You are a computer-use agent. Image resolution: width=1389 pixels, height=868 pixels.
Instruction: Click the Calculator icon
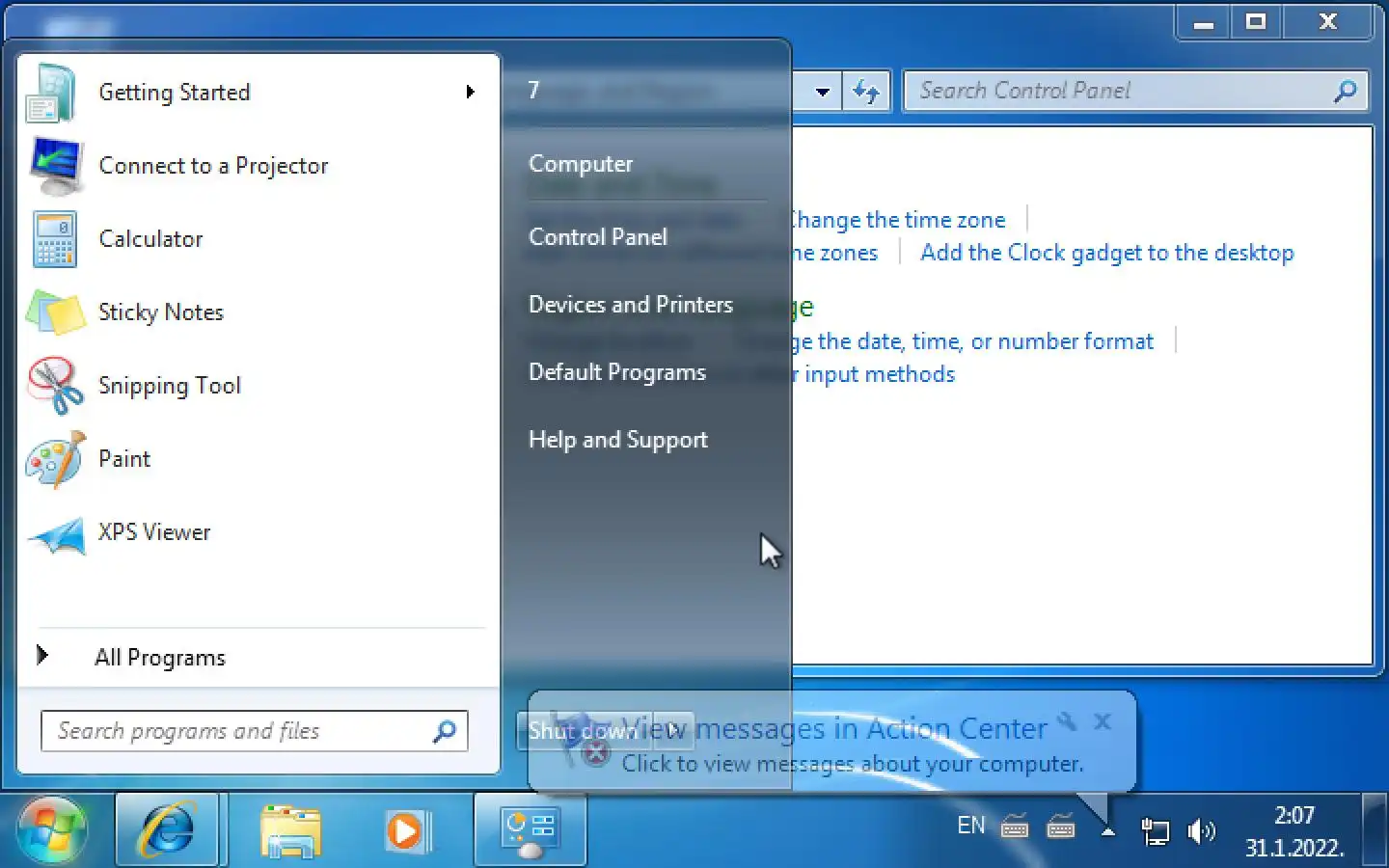55,239
